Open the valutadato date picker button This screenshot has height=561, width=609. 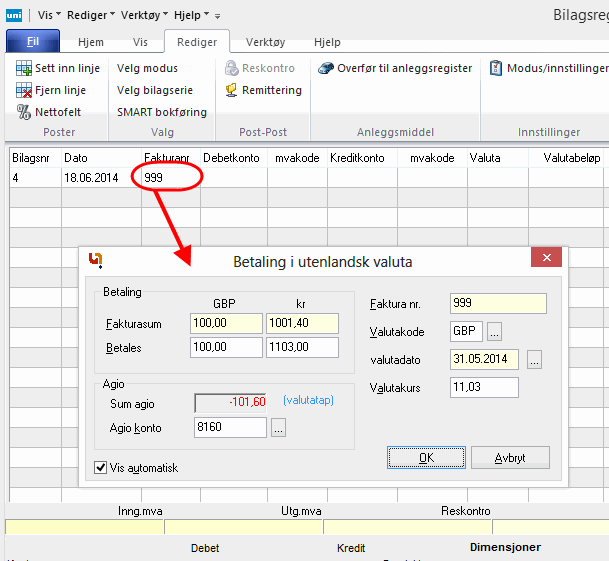click(x=534, y=360)
